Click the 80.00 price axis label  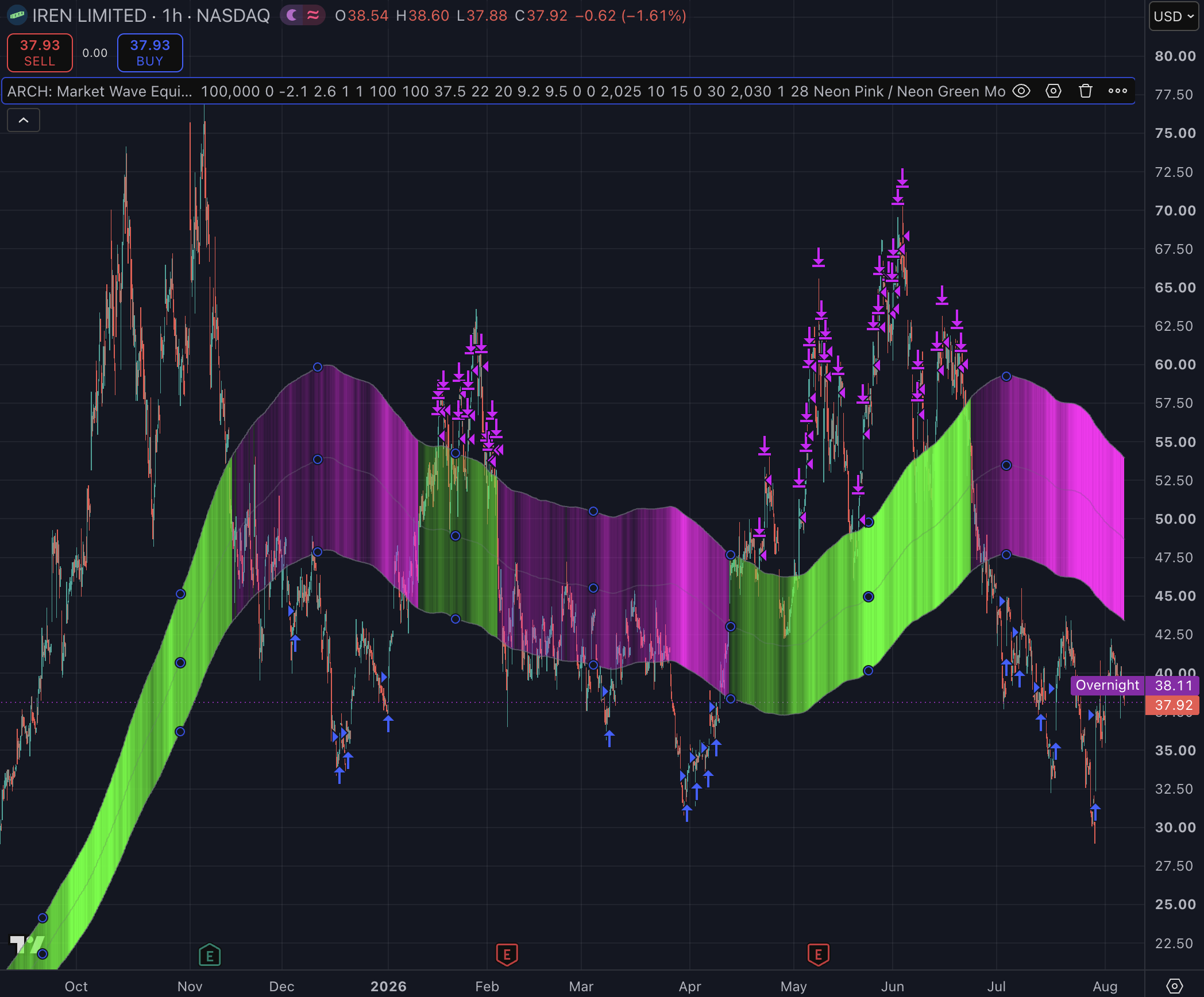pos(1175,56)
